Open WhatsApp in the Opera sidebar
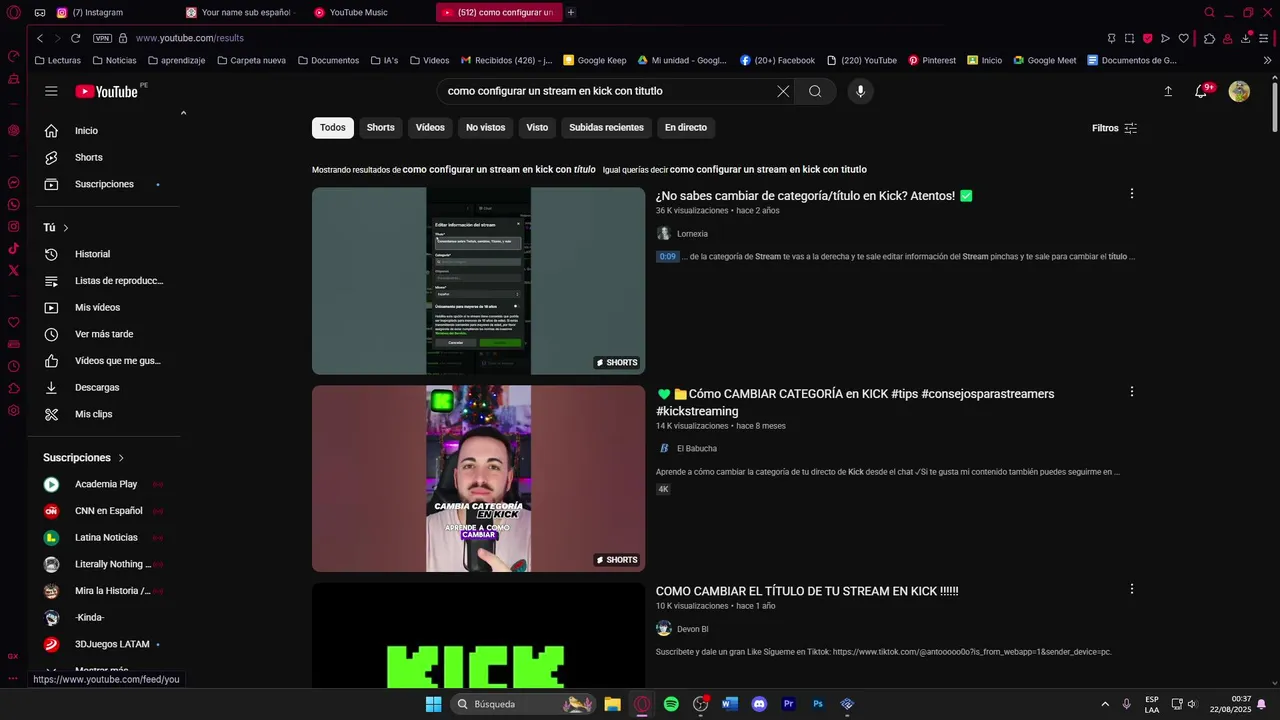The width and height of the screenshot is (1280, 720). pos(13,204)
